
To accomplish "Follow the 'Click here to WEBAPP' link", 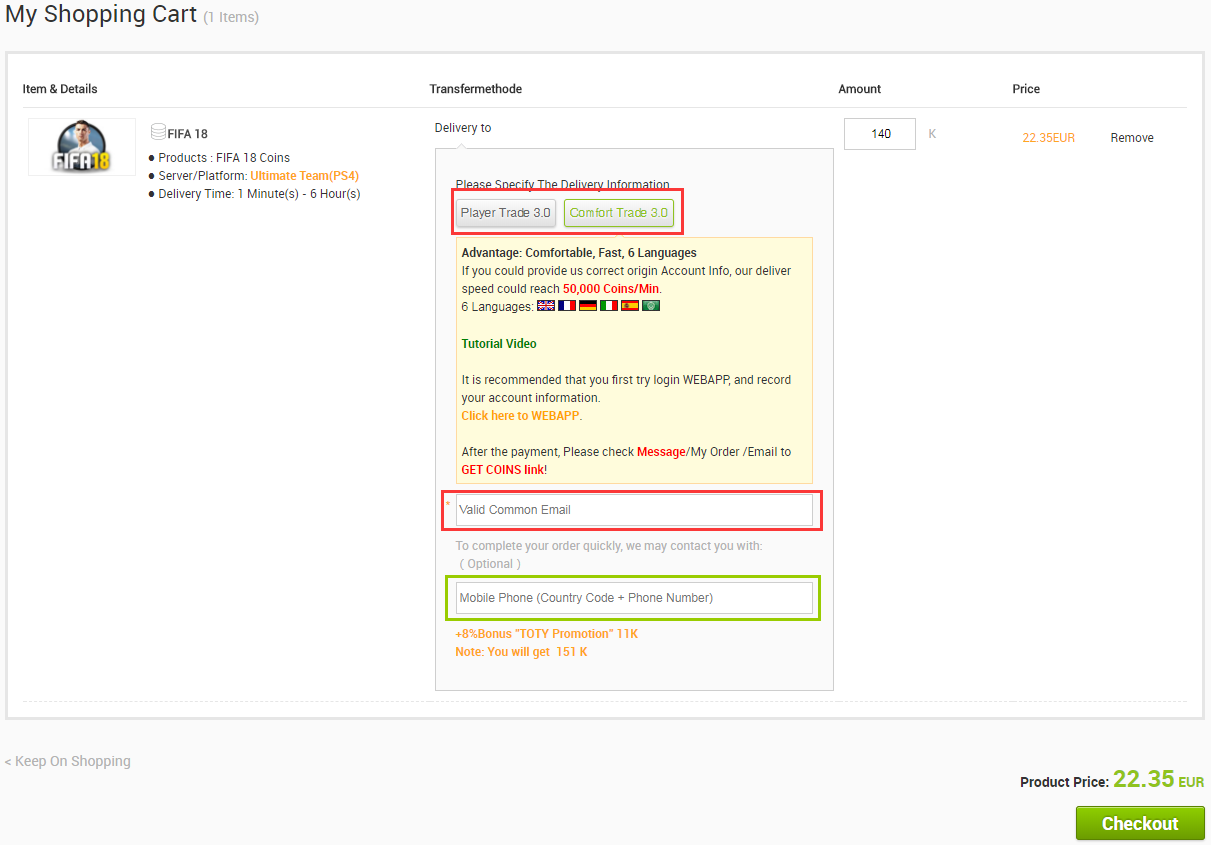I will click(520, 416).
